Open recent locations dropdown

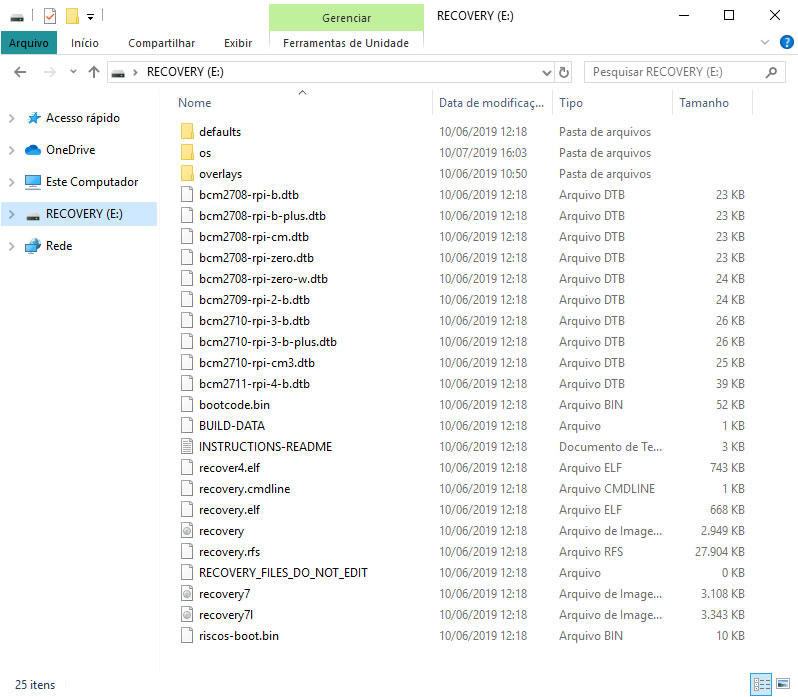coord(73,72)
